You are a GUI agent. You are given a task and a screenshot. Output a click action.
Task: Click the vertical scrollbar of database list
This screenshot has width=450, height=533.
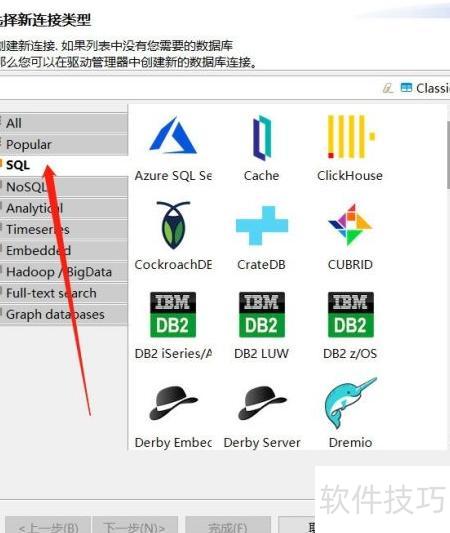[x=448, y=154]
